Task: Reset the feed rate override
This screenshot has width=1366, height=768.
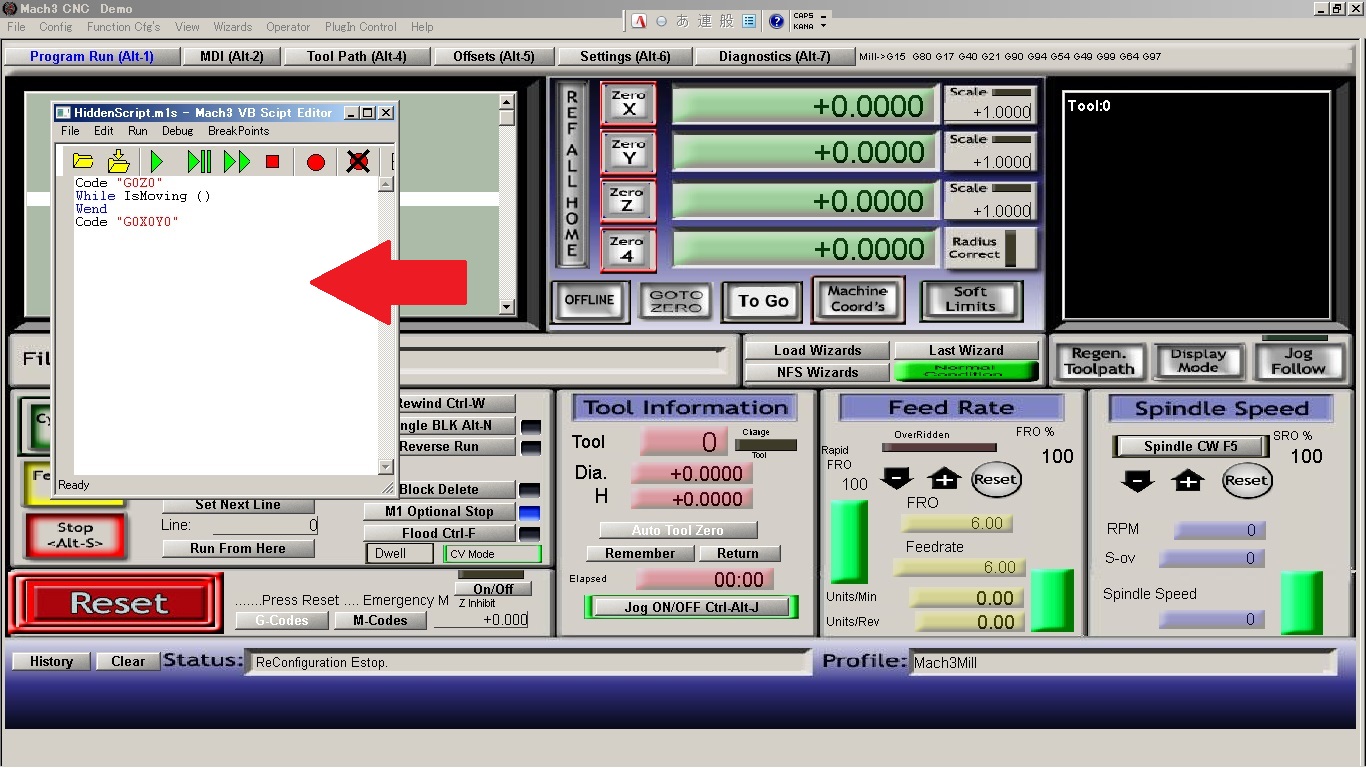Action: point(995,479)
